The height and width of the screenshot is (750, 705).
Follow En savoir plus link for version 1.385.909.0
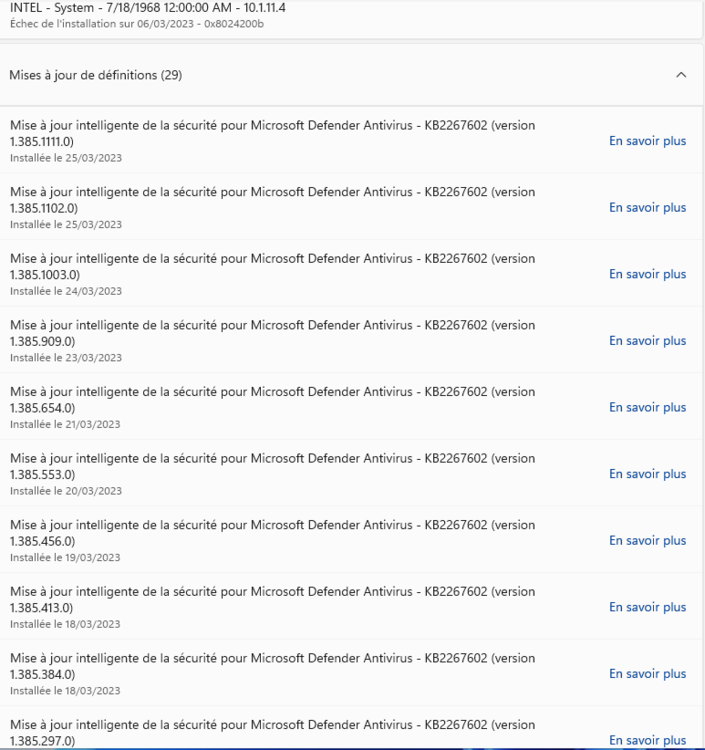(647, 341)
